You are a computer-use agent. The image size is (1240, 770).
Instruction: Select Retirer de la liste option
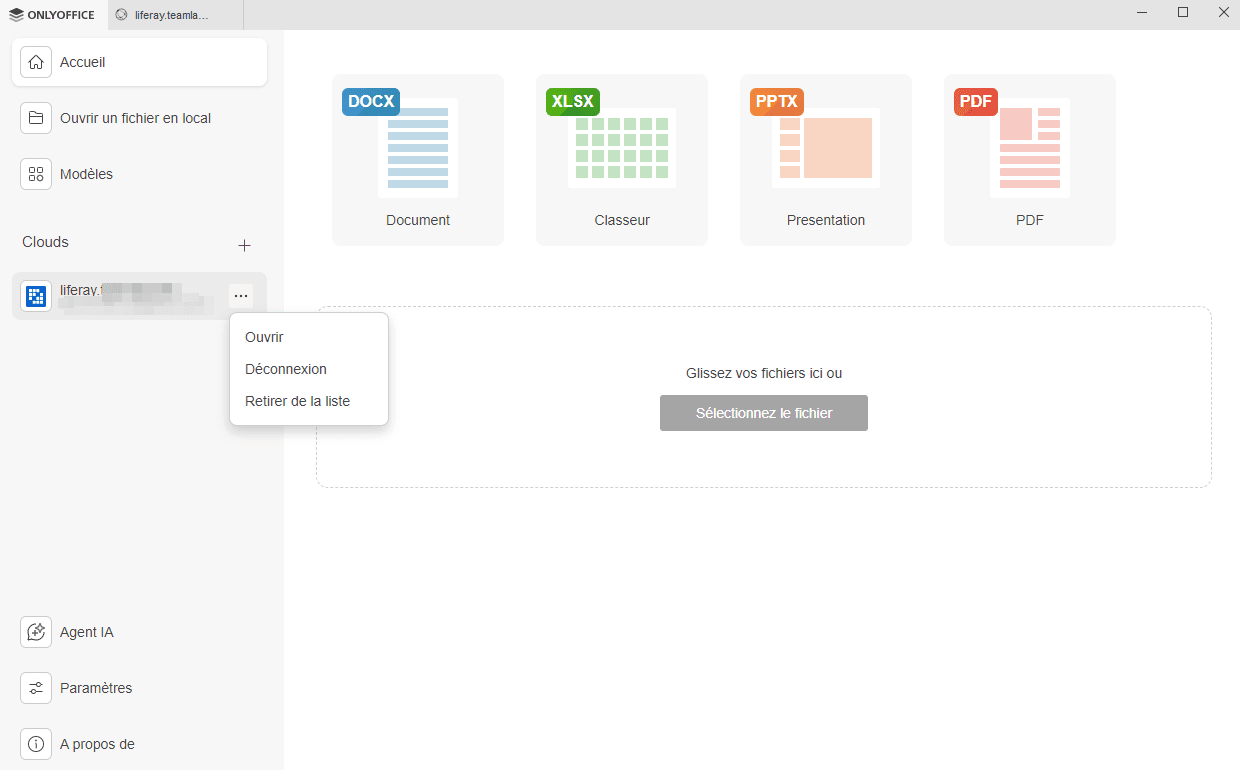point(297,401)
